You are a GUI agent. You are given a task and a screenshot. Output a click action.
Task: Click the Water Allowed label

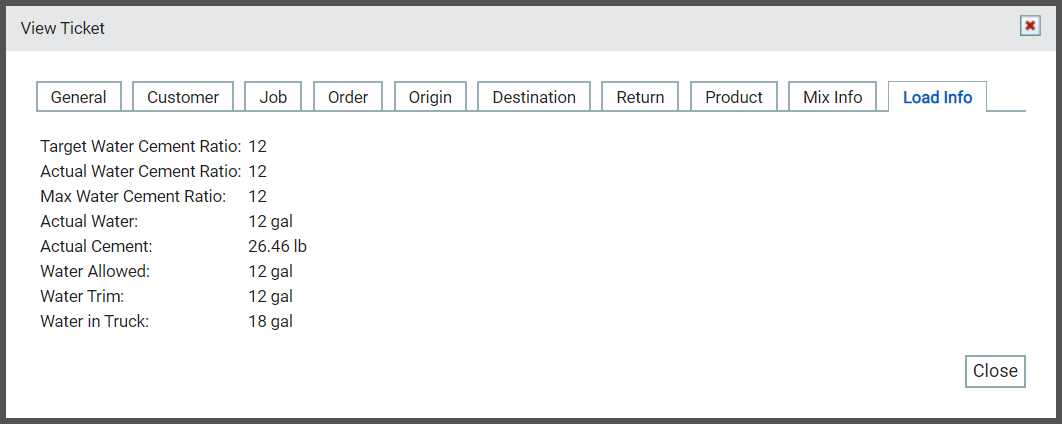point(95,271)
